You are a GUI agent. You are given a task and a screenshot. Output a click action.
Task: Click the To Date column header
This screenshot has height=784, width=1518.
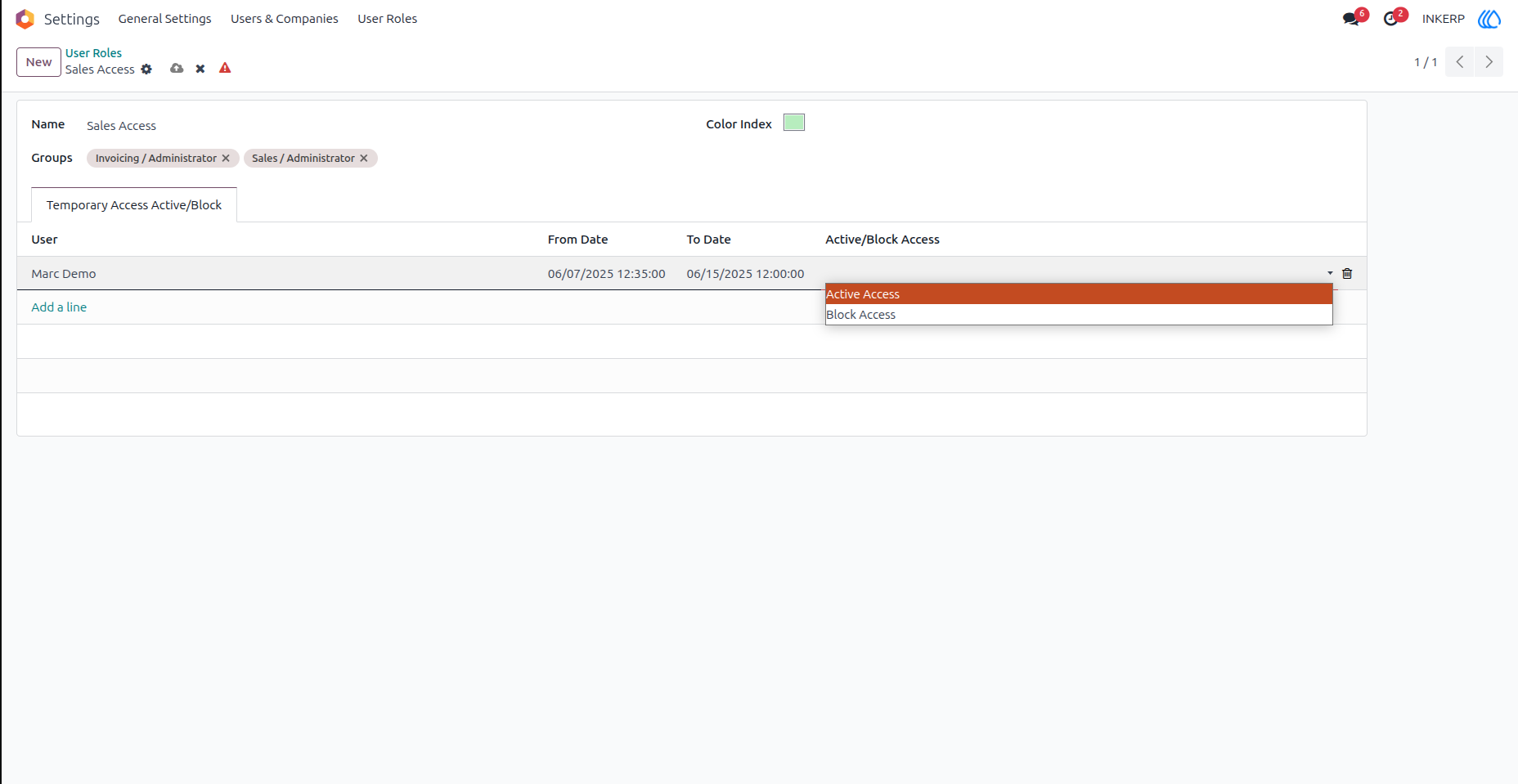coord(708,240)
